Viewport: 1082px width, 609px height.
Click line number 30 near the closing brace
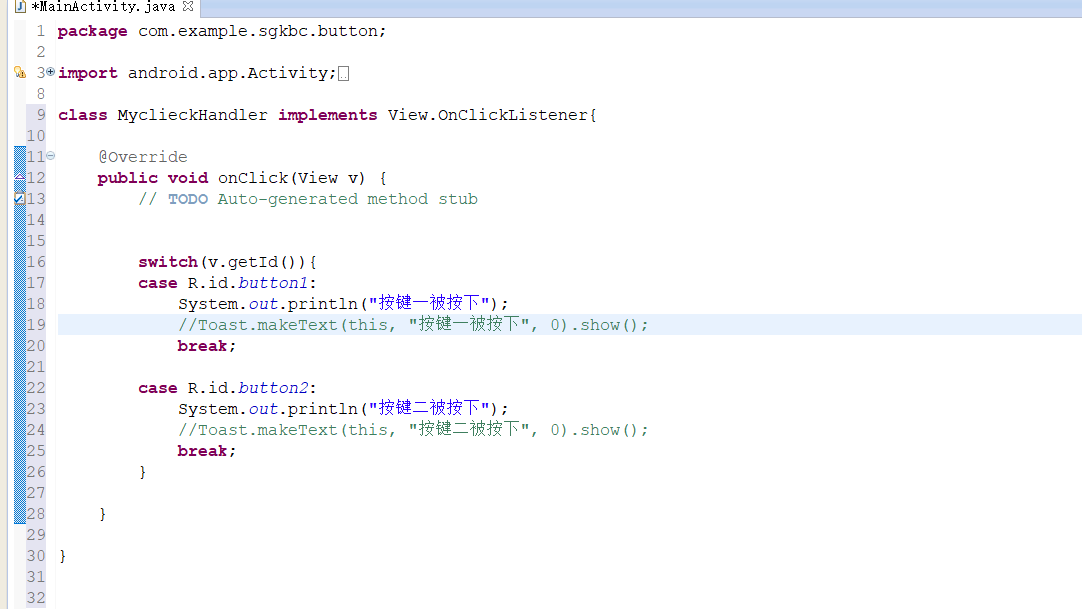tap(36, 555)
